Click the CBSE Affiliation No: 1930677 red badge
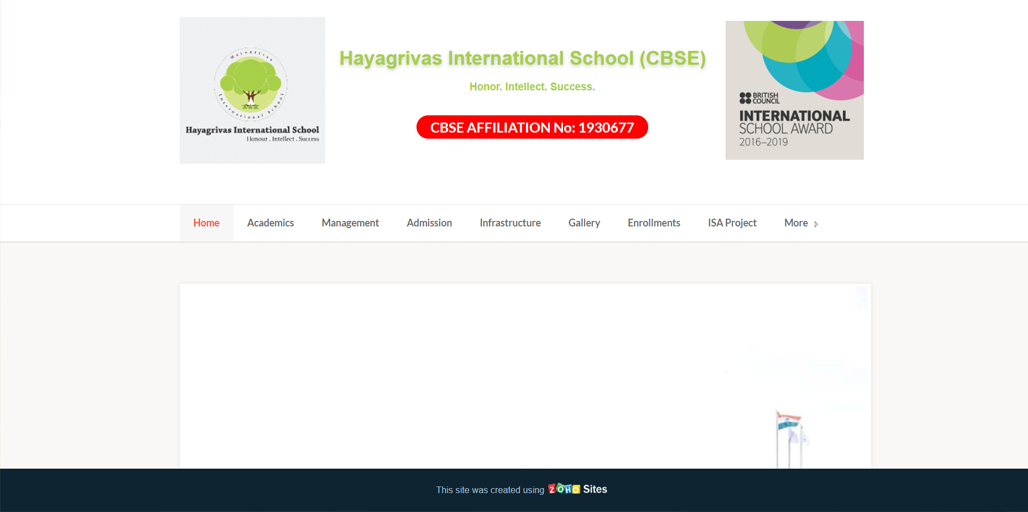Image resolution: width=1028 pixels, height=512 pixels. pos(532,127)
